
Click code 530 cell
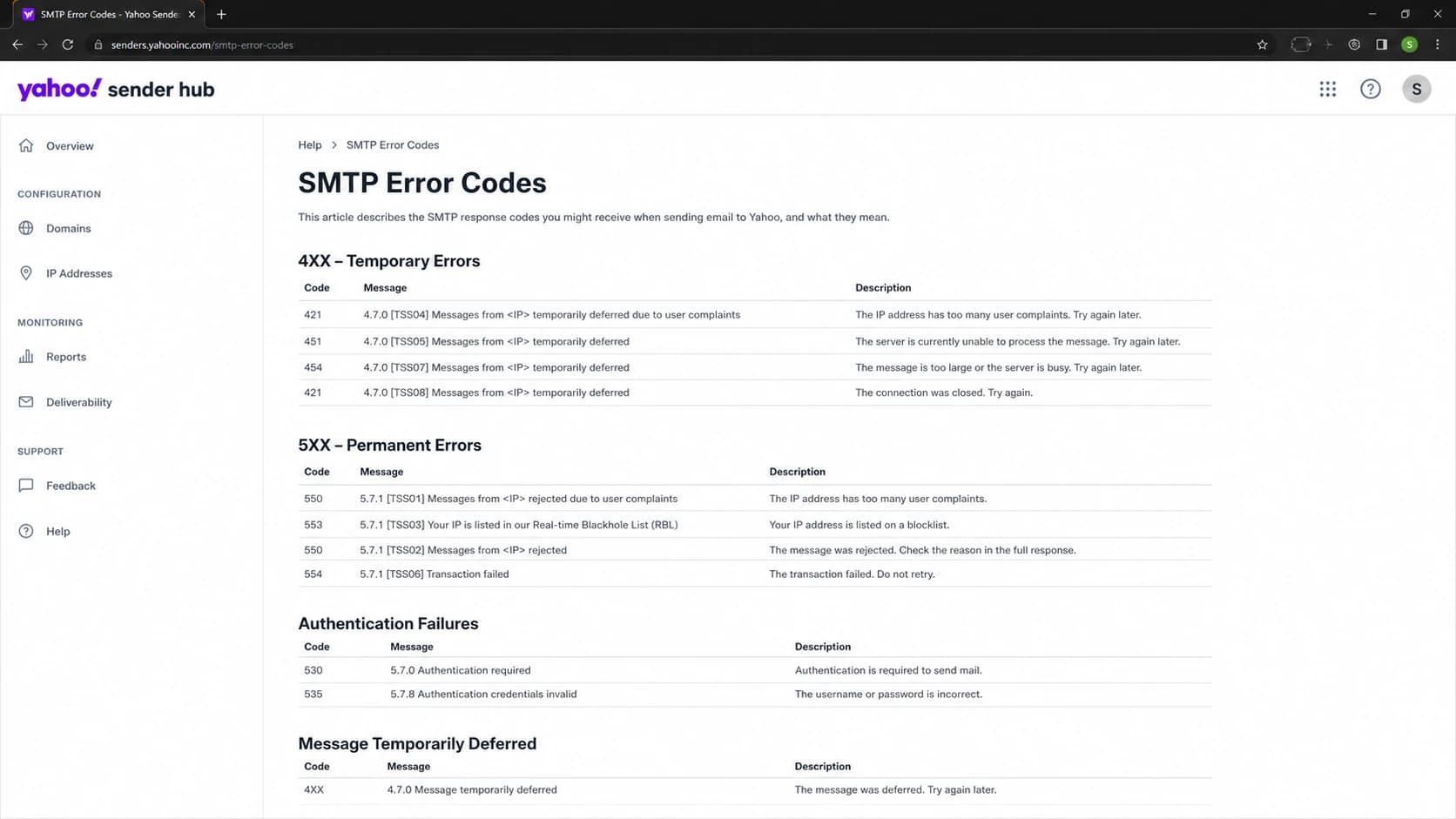[x=313, y=670]
